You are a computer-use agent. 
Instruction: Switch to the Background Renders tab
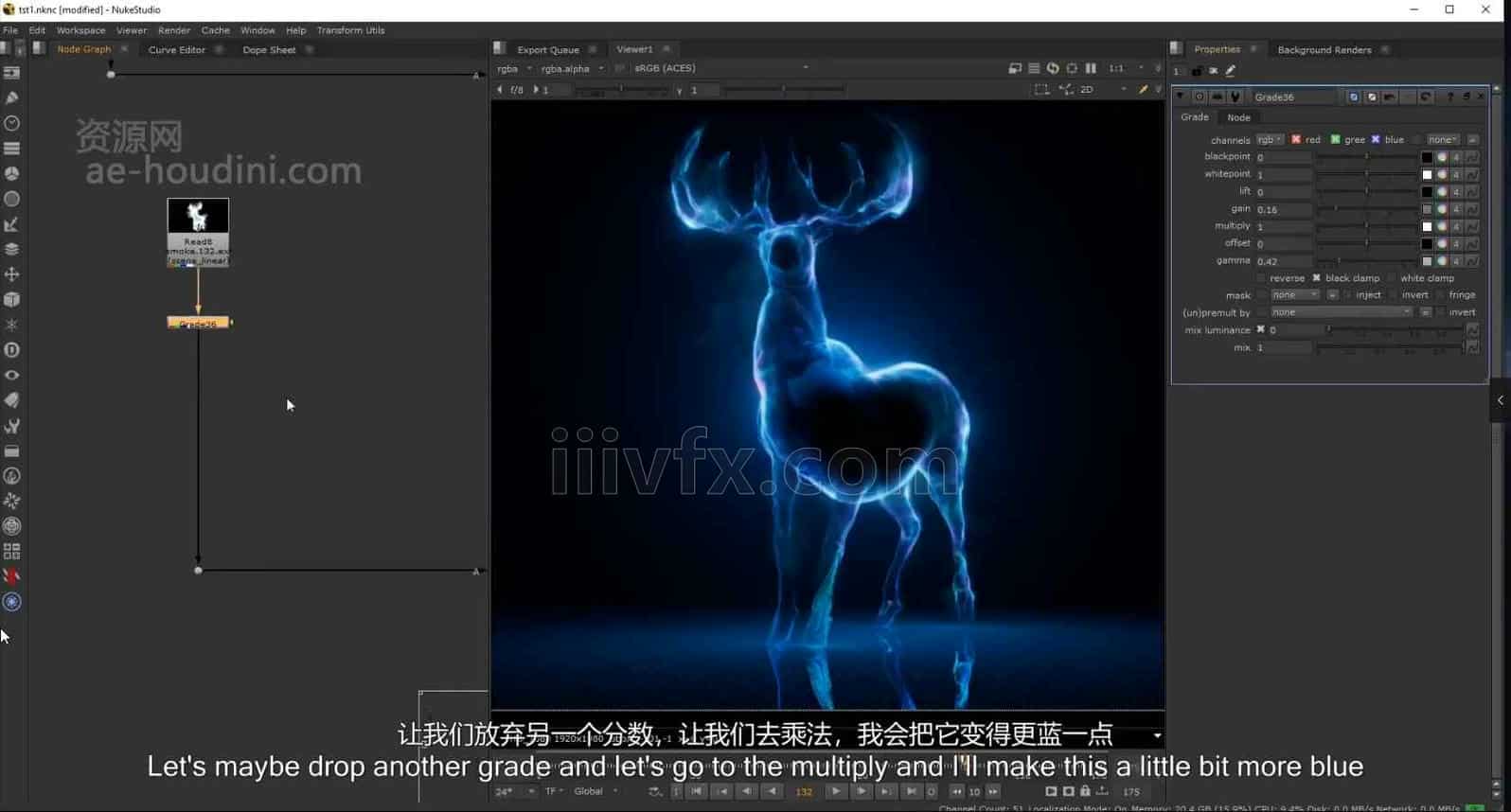click(x=1324, y=50)
